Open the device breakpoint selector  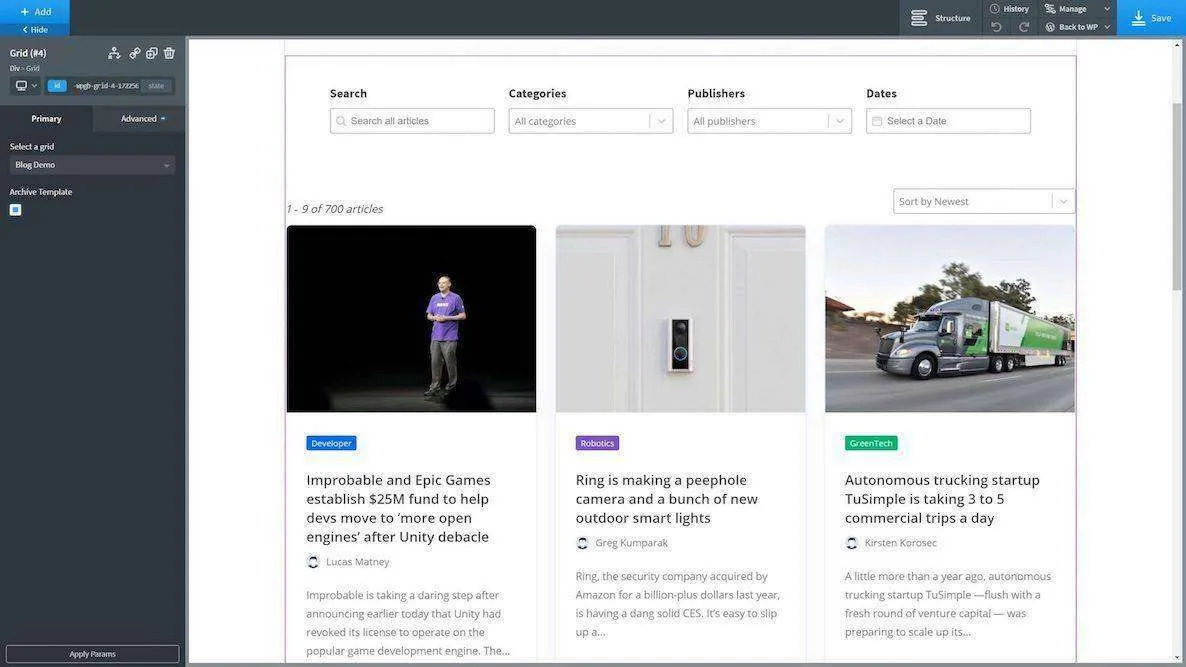click(x=26, y=85)
